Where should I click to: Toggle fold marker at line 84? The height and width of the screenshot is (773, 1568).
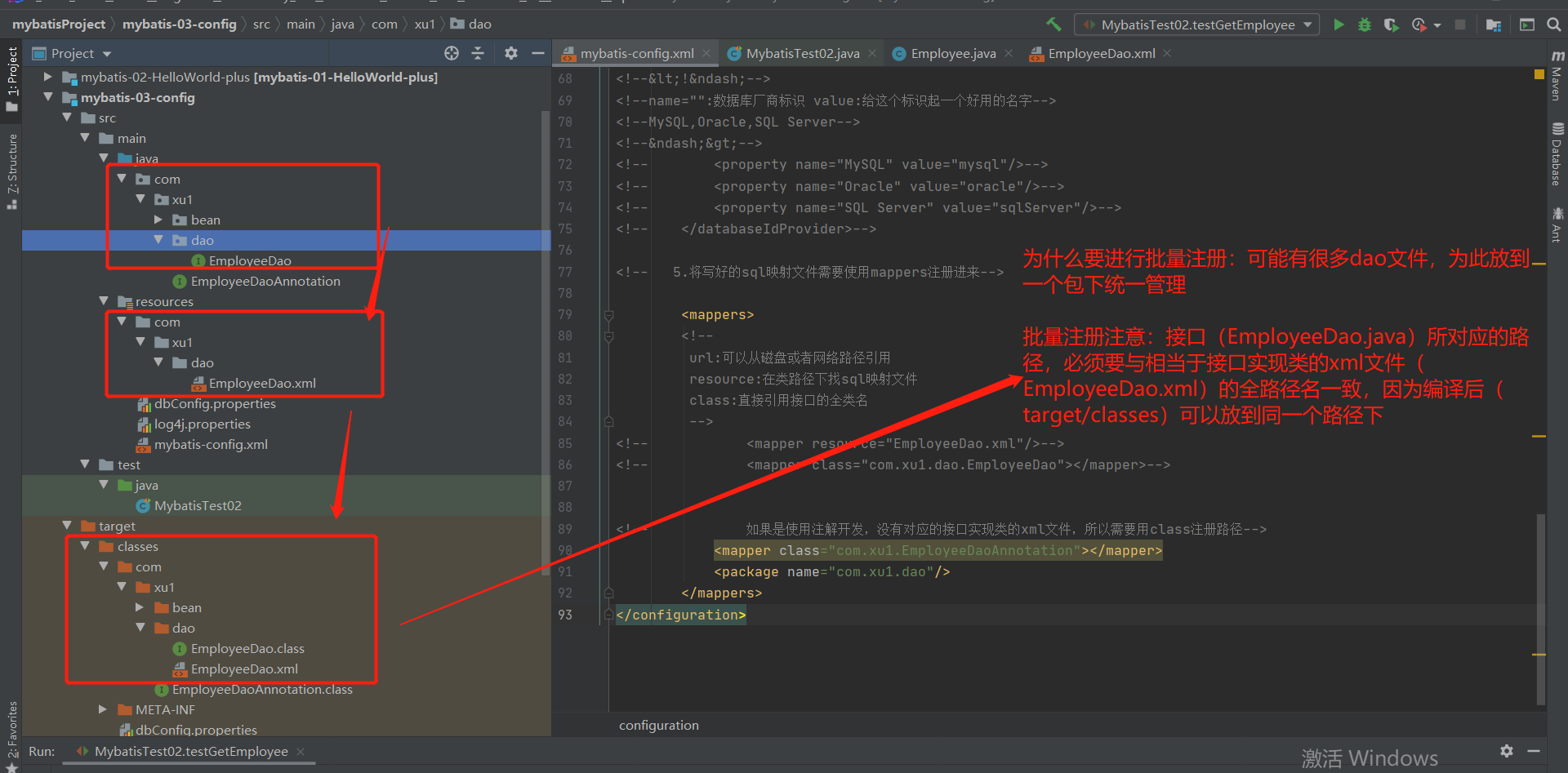[x=608, y=422]
